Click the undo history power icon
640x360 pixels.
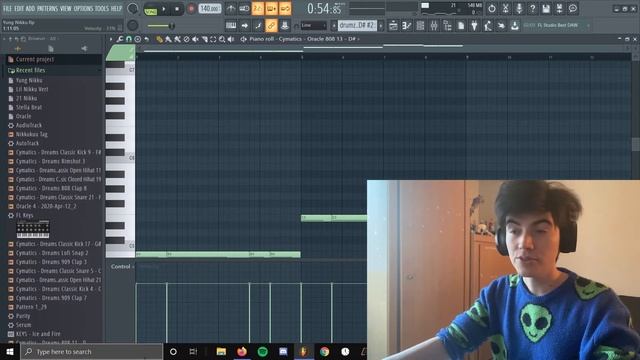coord(492,8)
